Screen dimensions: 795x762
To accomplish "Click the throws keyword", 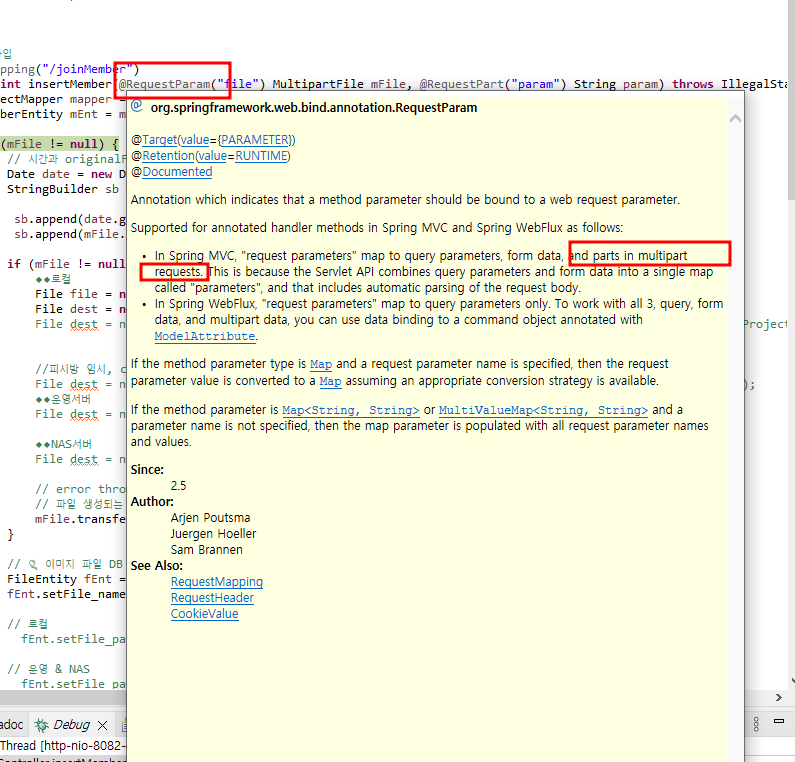I will click(693, 84).
